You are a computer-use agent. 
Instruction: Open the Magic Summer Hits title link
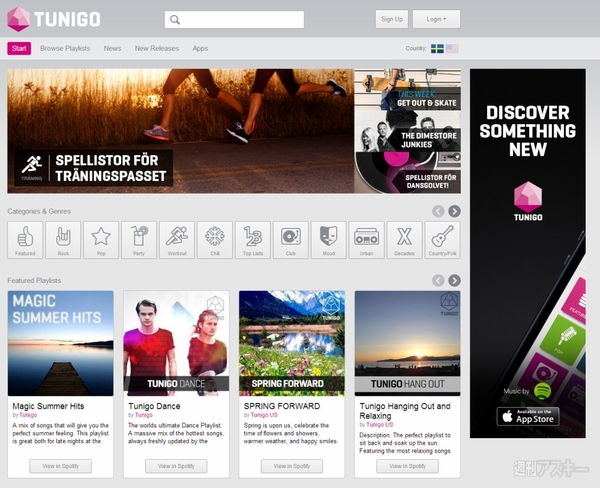click(48, 406)
